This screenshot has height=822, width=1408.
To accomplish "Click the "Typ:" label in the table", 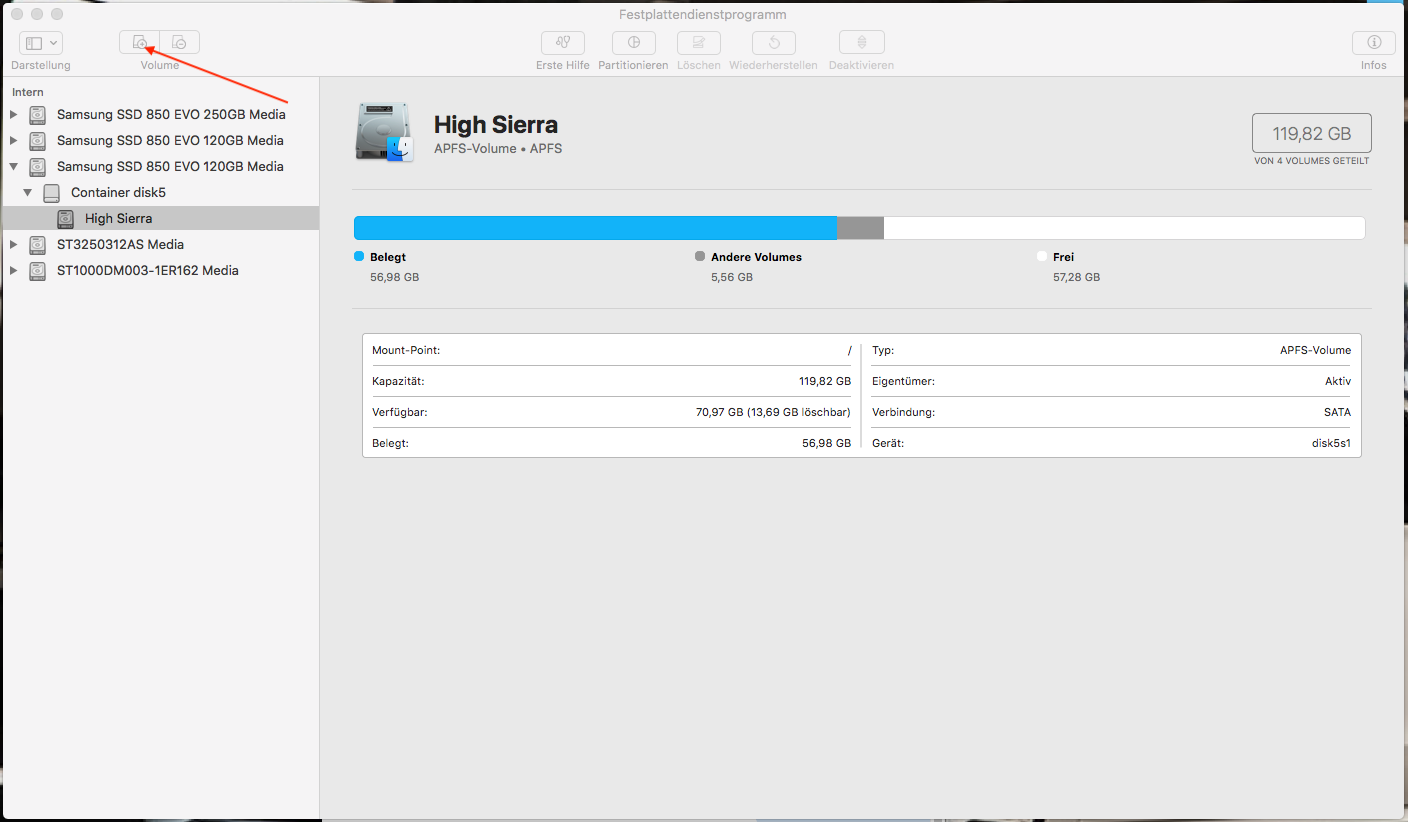I will click(883, 350).
